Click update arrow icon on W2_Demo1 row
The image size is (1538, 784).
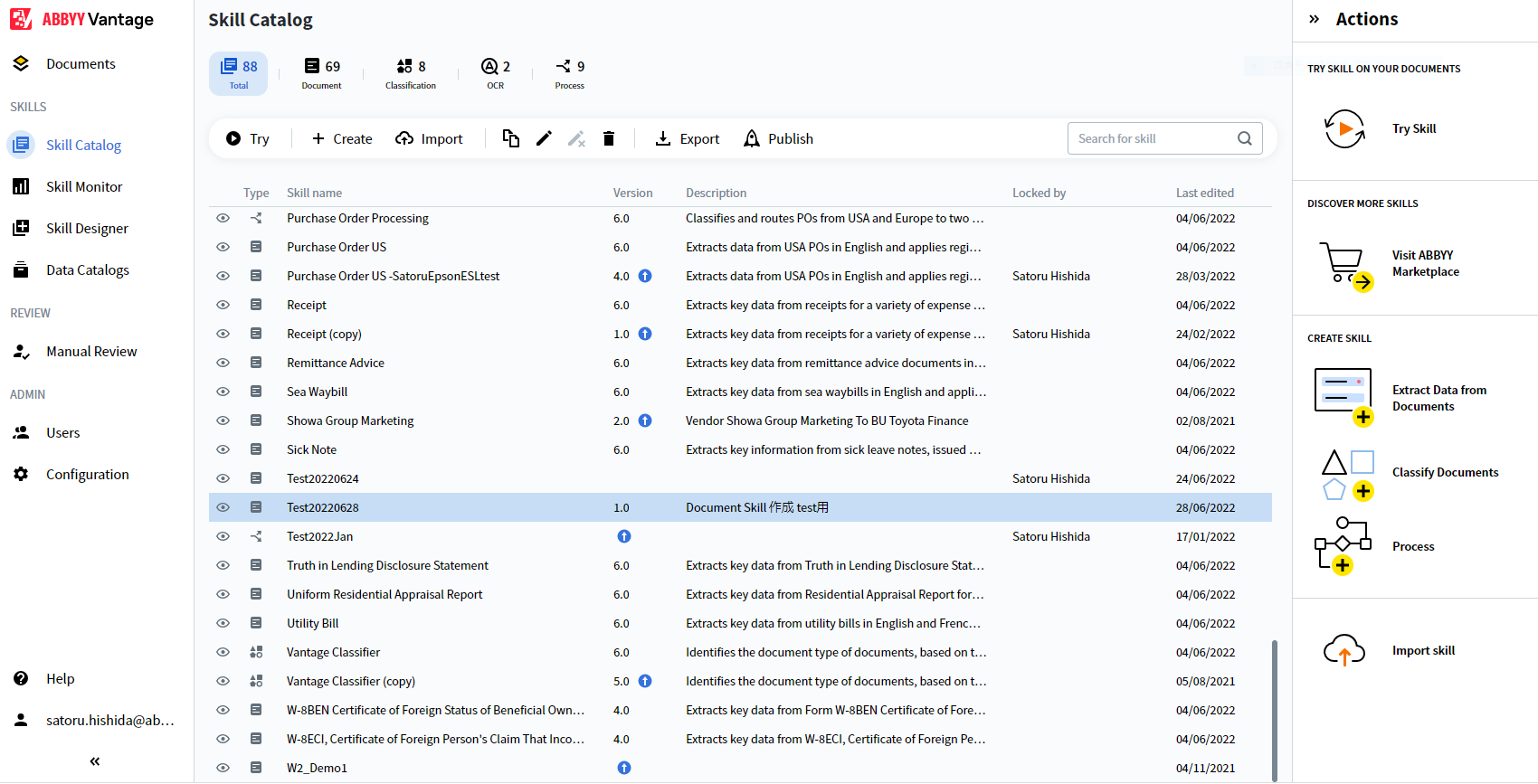(624, 768)
